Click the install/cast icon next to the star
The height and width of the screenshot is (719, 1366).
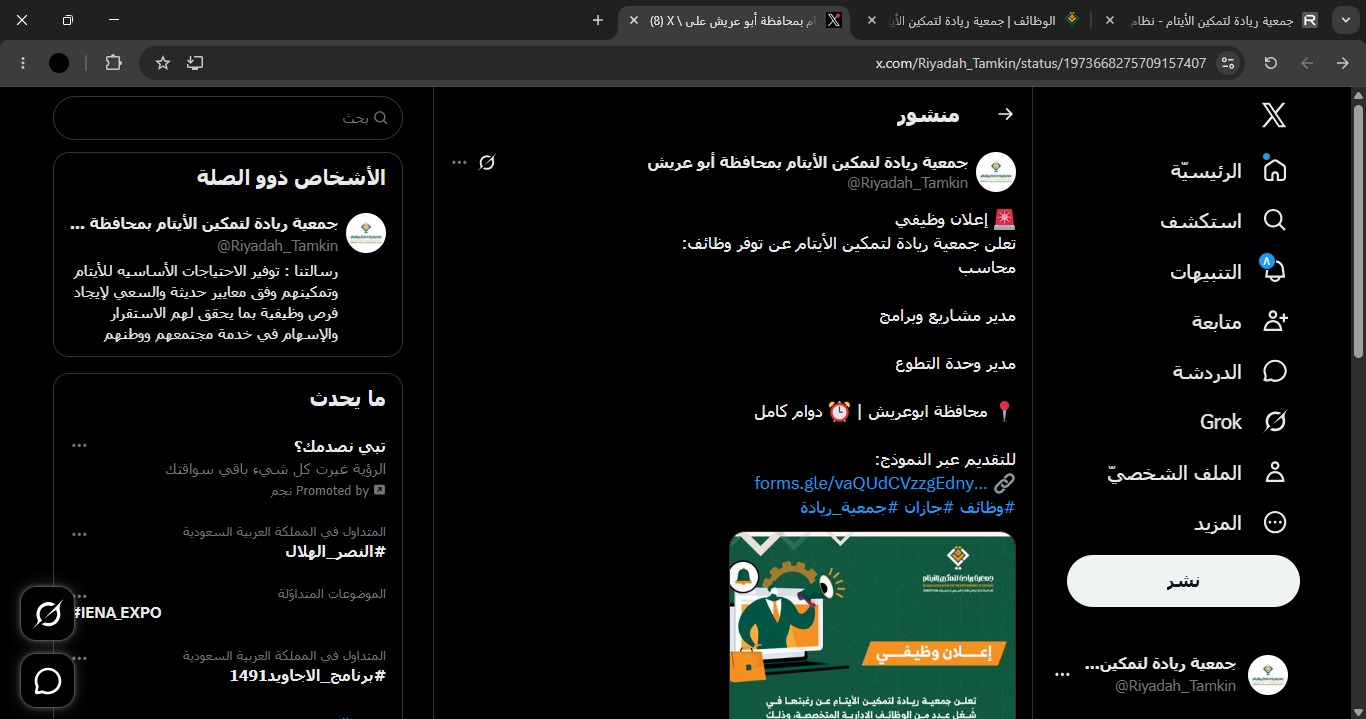[195, 63]
